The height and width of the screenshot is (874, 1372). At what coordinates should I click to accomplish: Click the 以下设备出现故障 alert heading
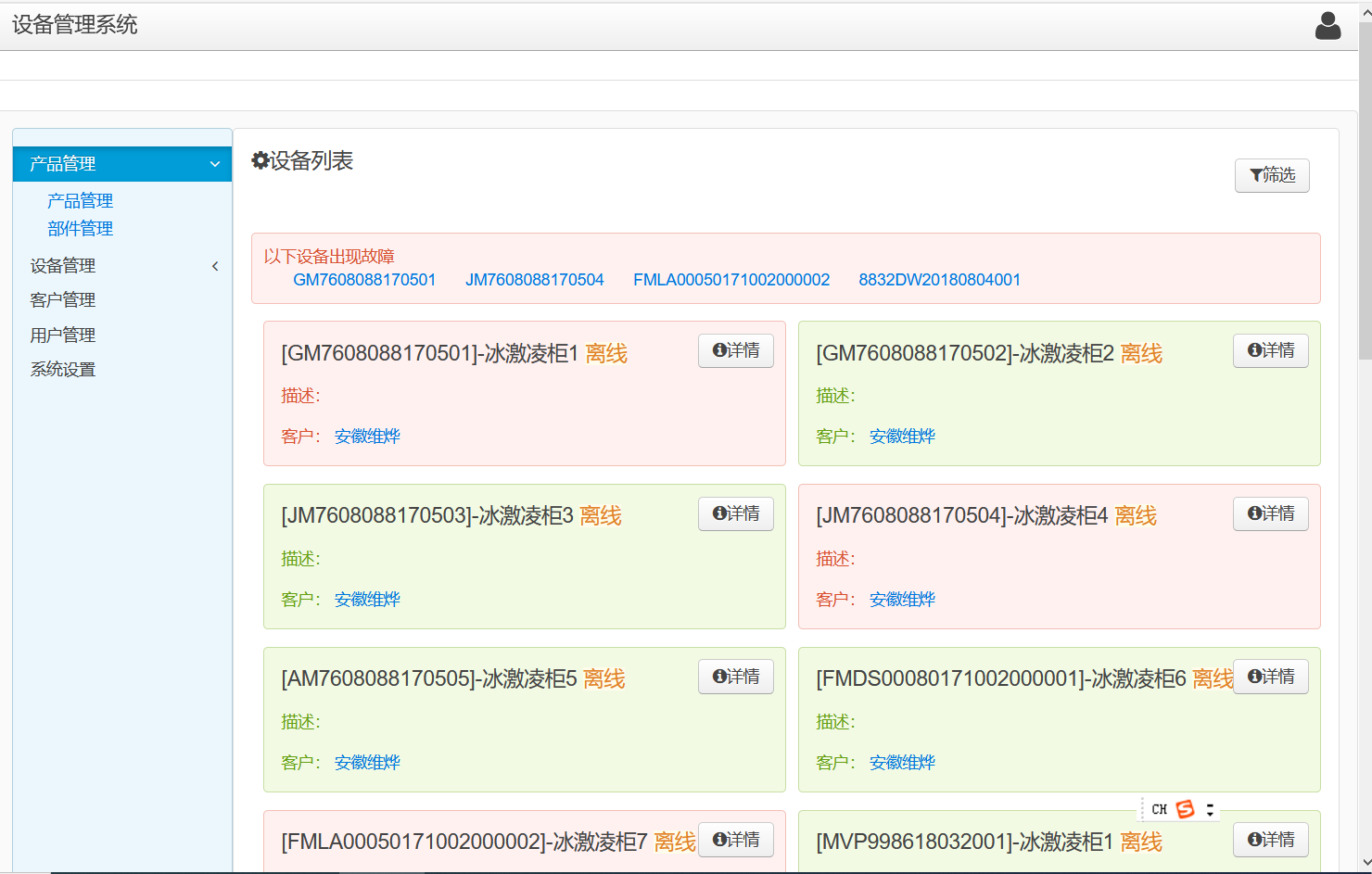coord(329,257)
